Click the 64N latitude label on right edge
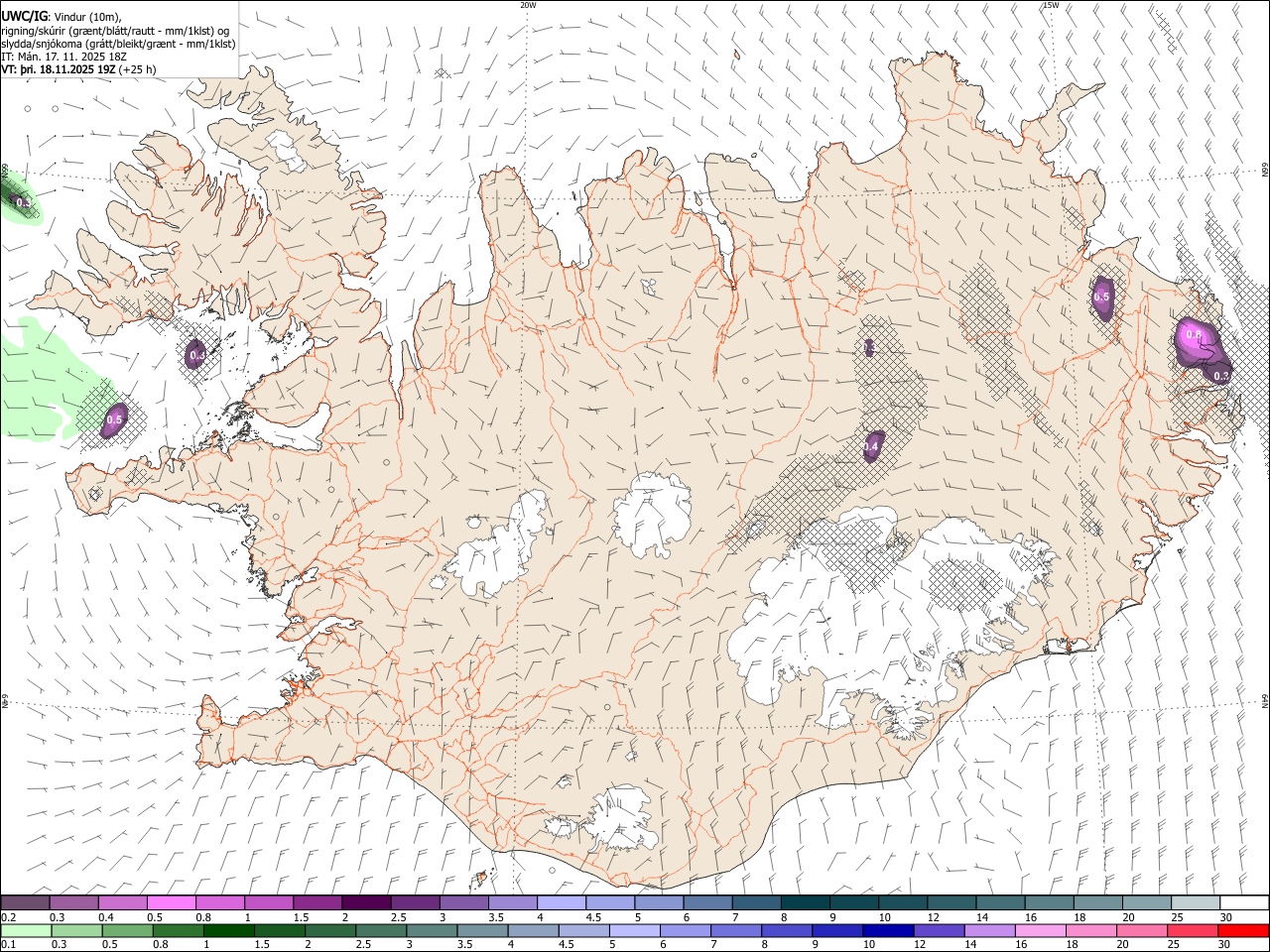Viewport: 1270px width, 952px height. click(1264, 701)
